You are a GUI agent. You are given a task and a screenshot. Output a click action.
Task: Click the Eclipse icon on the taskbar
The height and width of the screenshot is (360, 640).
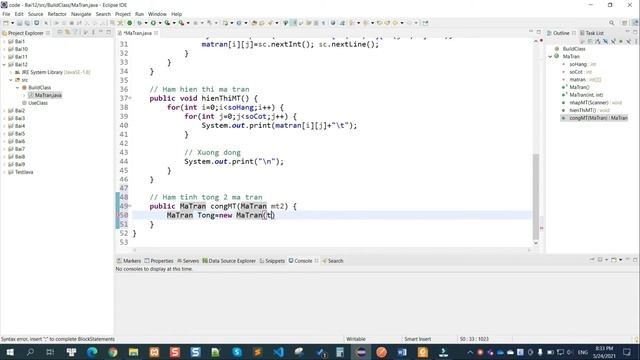click(361, 352)
